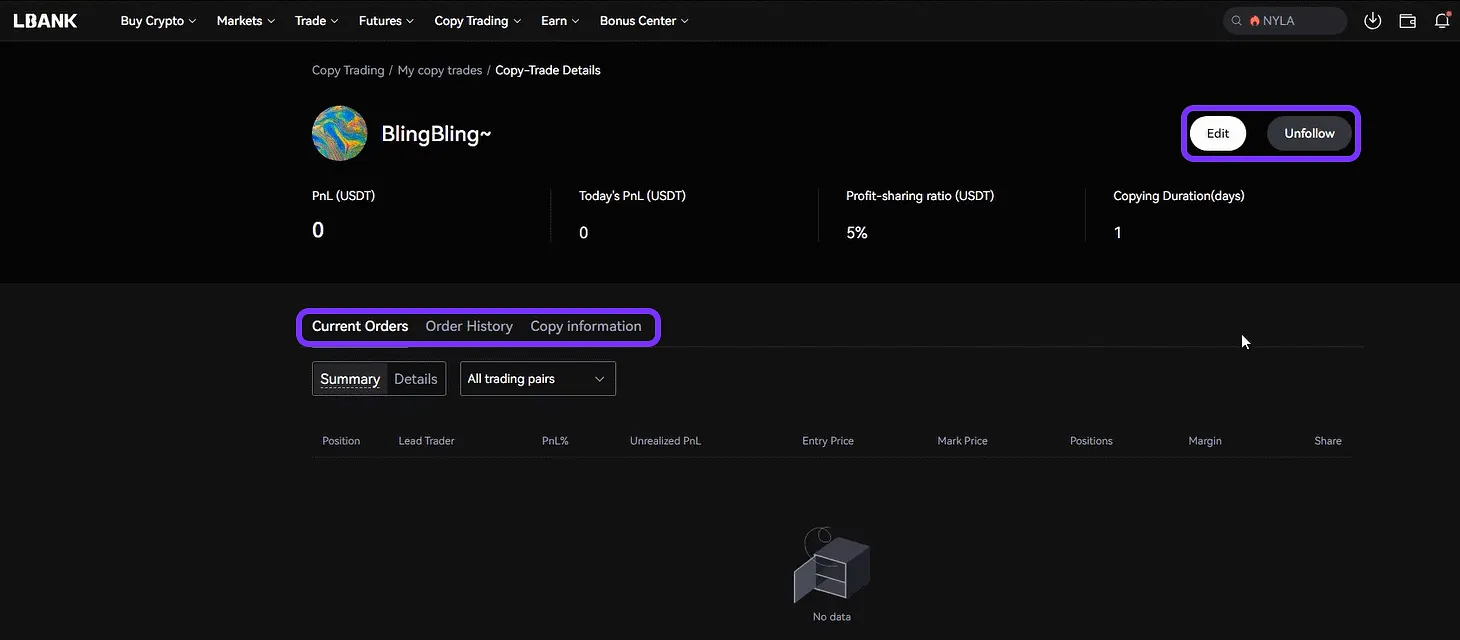Click the Unfollow button
The width and height of the screenshot is (1460, 640).
point(1310,133)
